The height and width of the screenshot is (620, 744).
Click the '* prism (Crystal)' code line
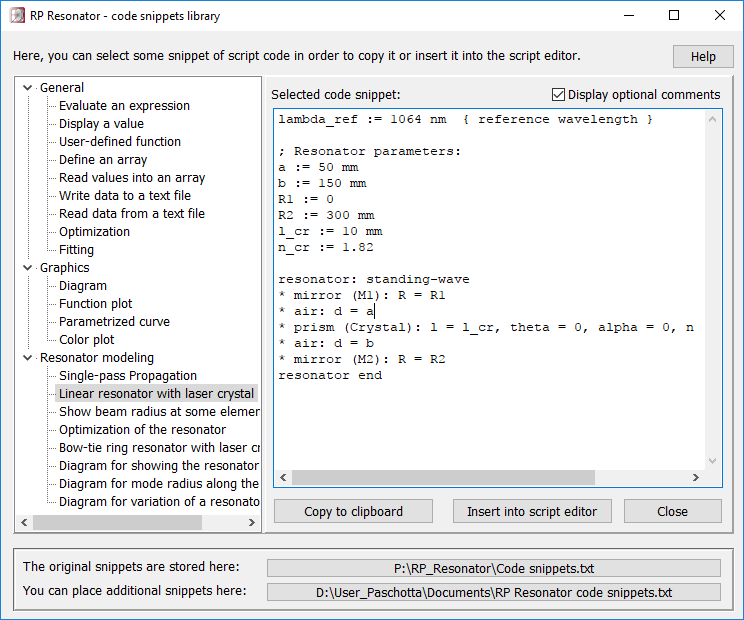pyautogui.click(x=486, y=327)
